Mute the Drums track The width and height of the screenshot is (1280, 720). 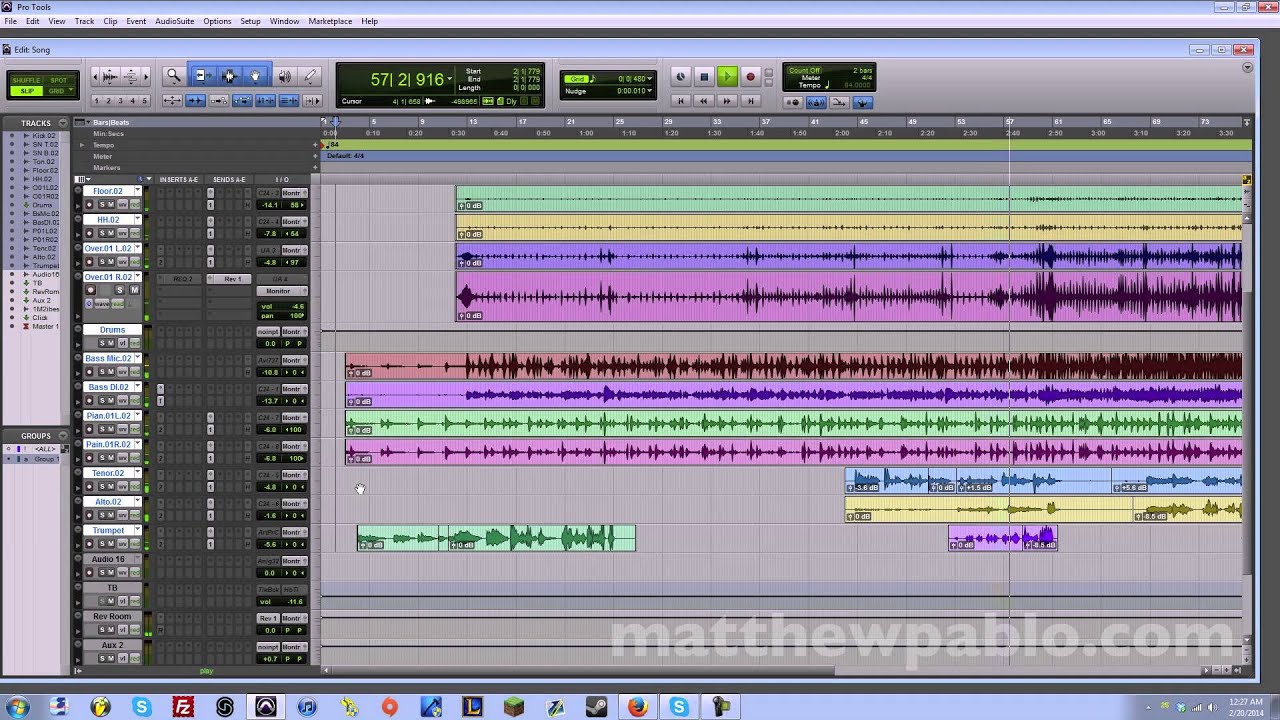tap(111, 343)
